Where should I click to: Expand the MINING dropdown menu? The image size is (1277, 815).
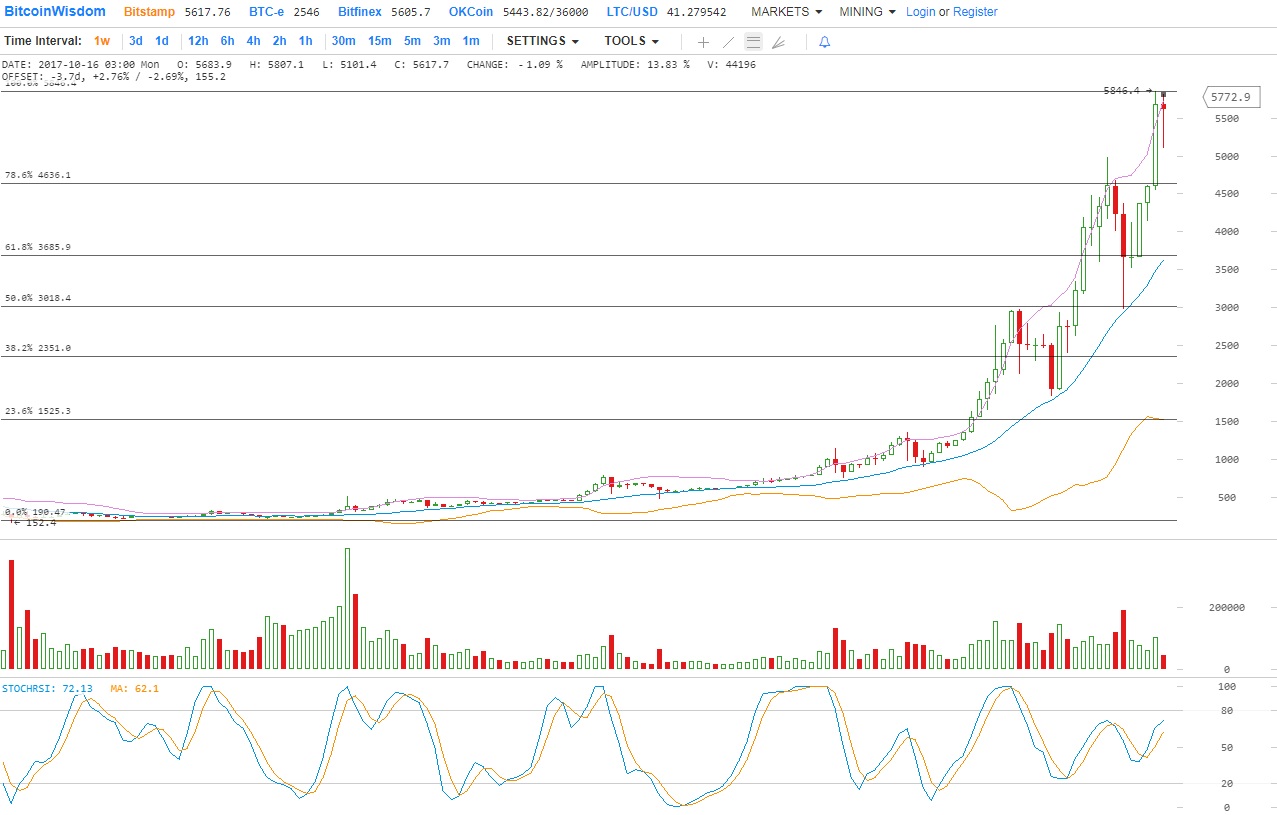click(x=867, y=12)
